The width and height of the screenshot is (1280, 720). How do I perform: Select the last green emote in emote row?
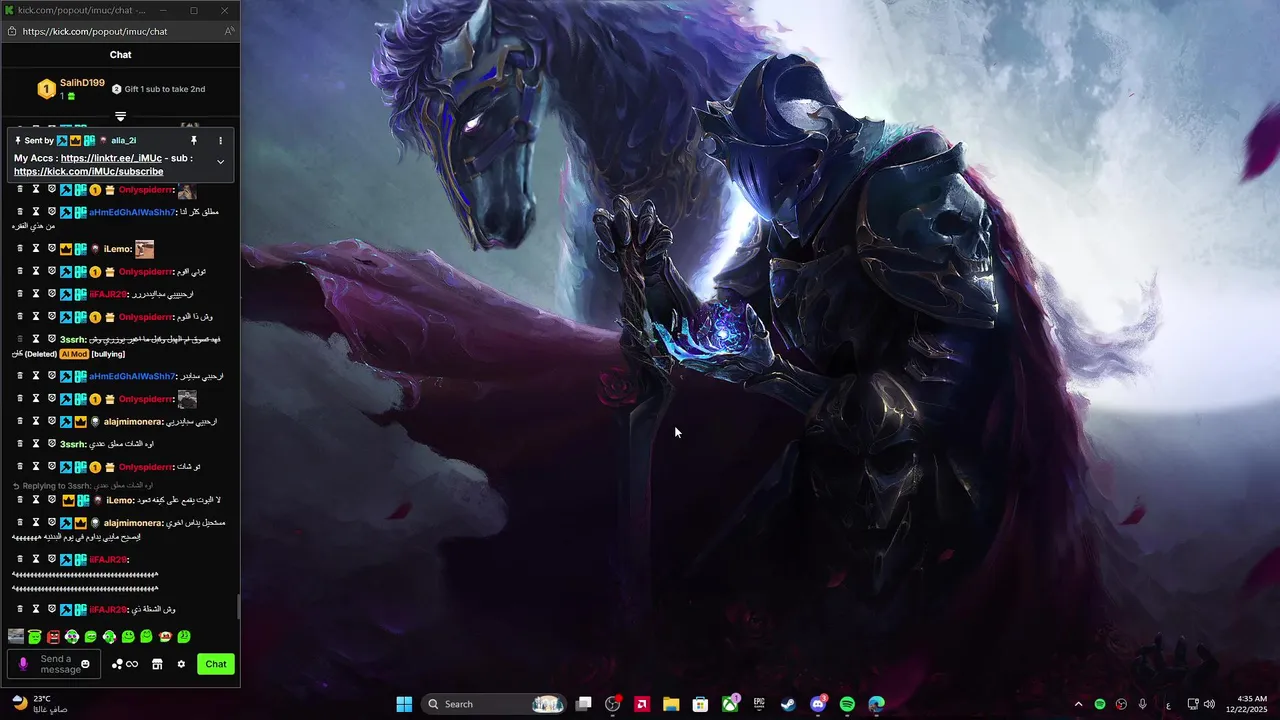(x=184, y=636)
